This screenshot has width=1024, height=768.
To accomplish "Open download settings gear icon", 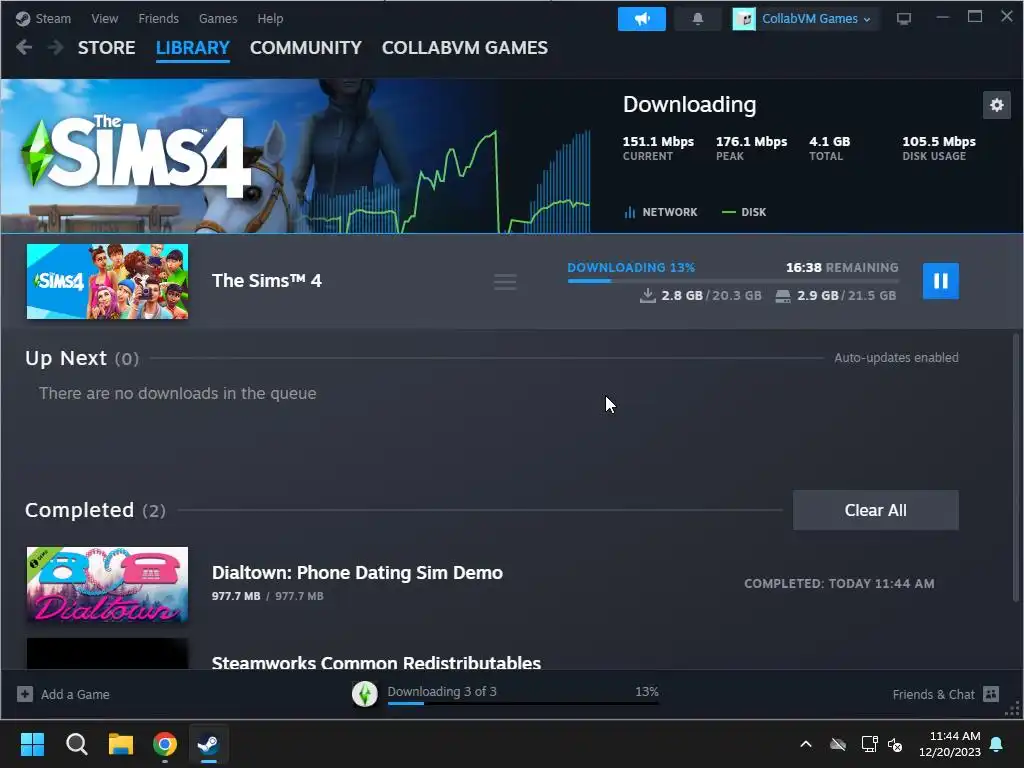I will click(997, 105).
